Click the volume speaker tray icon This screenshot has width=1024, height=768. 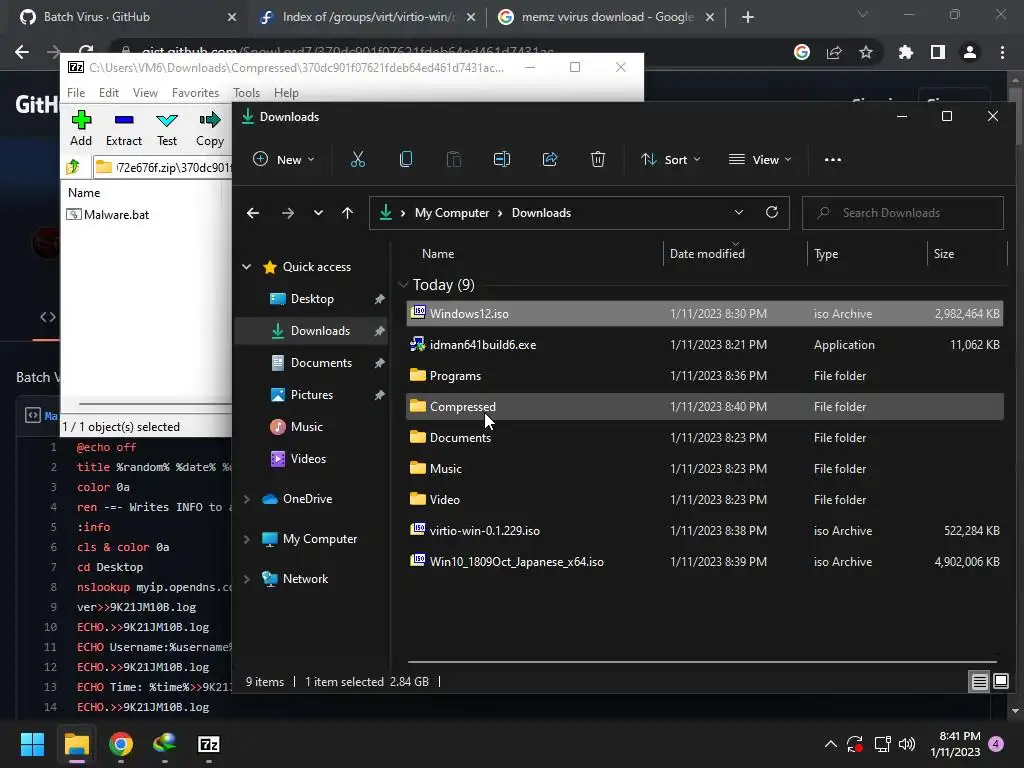[x=906, y=744]
